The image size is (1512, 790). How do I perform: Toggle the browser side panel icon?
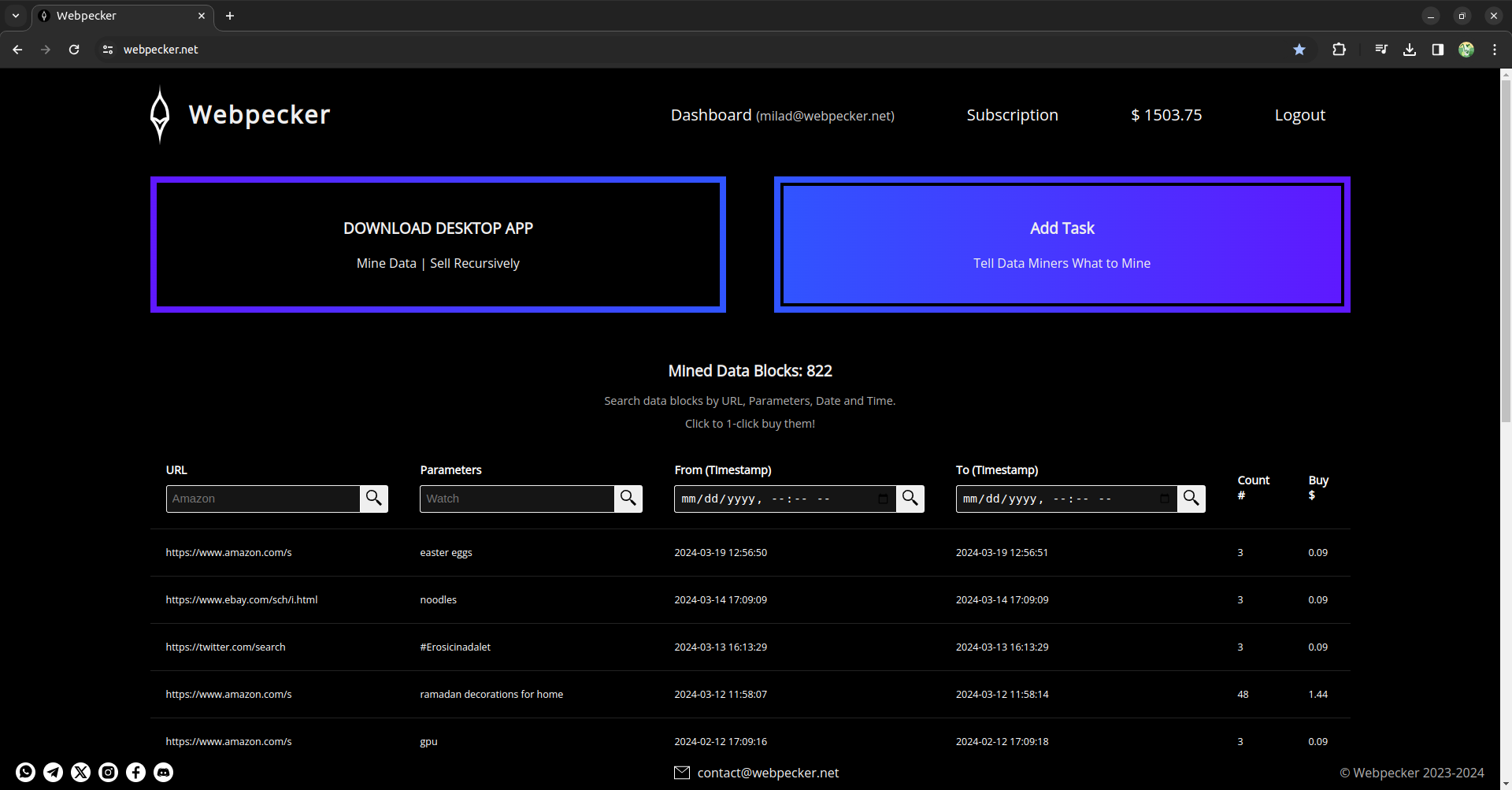[1438, 50]
